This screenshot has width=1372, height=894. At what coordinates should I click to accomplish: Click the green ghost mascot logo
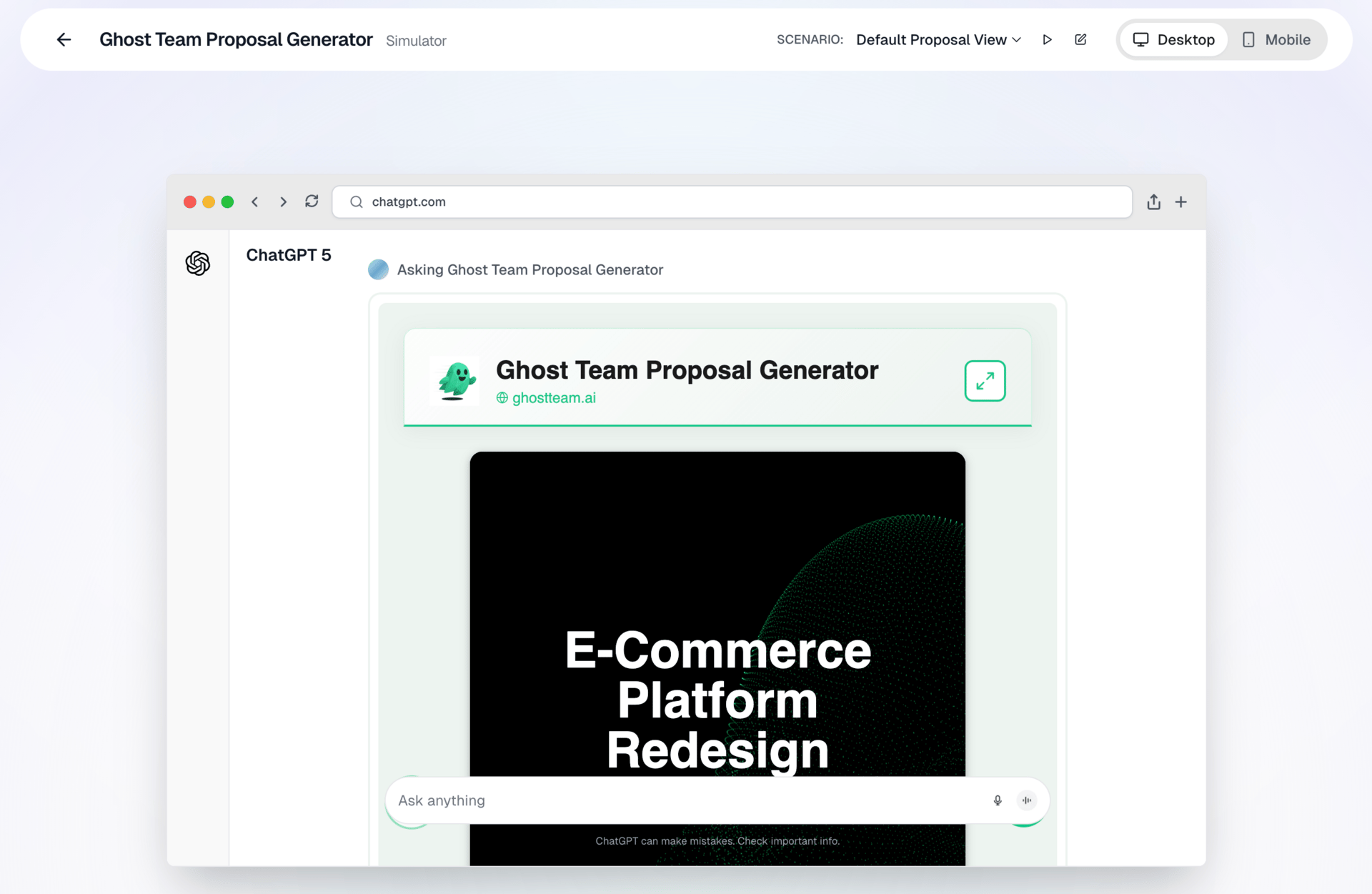tap(456, 381)
